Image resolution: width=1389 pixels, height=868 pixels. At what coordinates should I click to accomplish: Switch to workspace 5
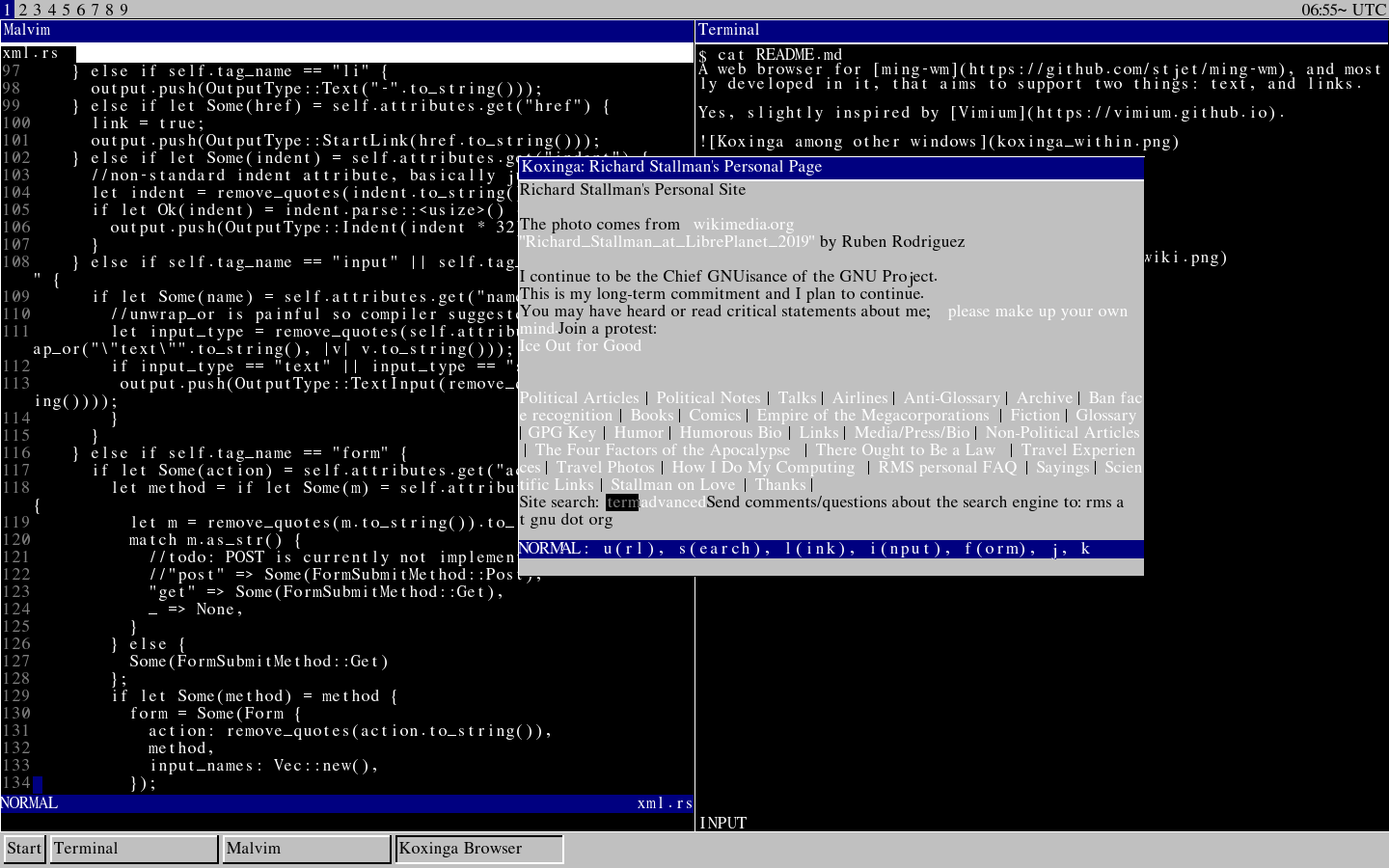click(x=66, y=10)
